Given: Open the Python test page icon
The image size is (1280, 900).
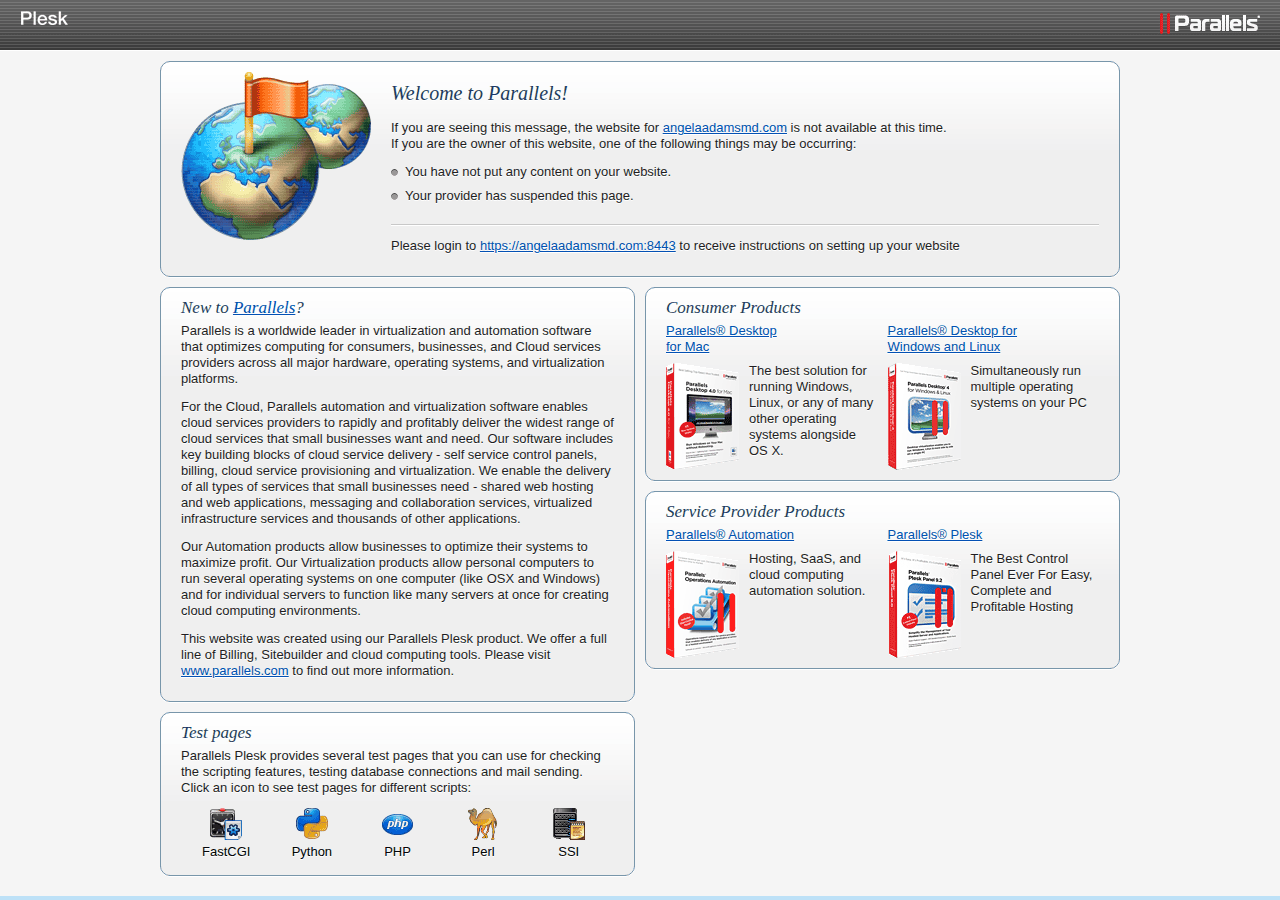Looking at the screenshot, I should 312,823.
